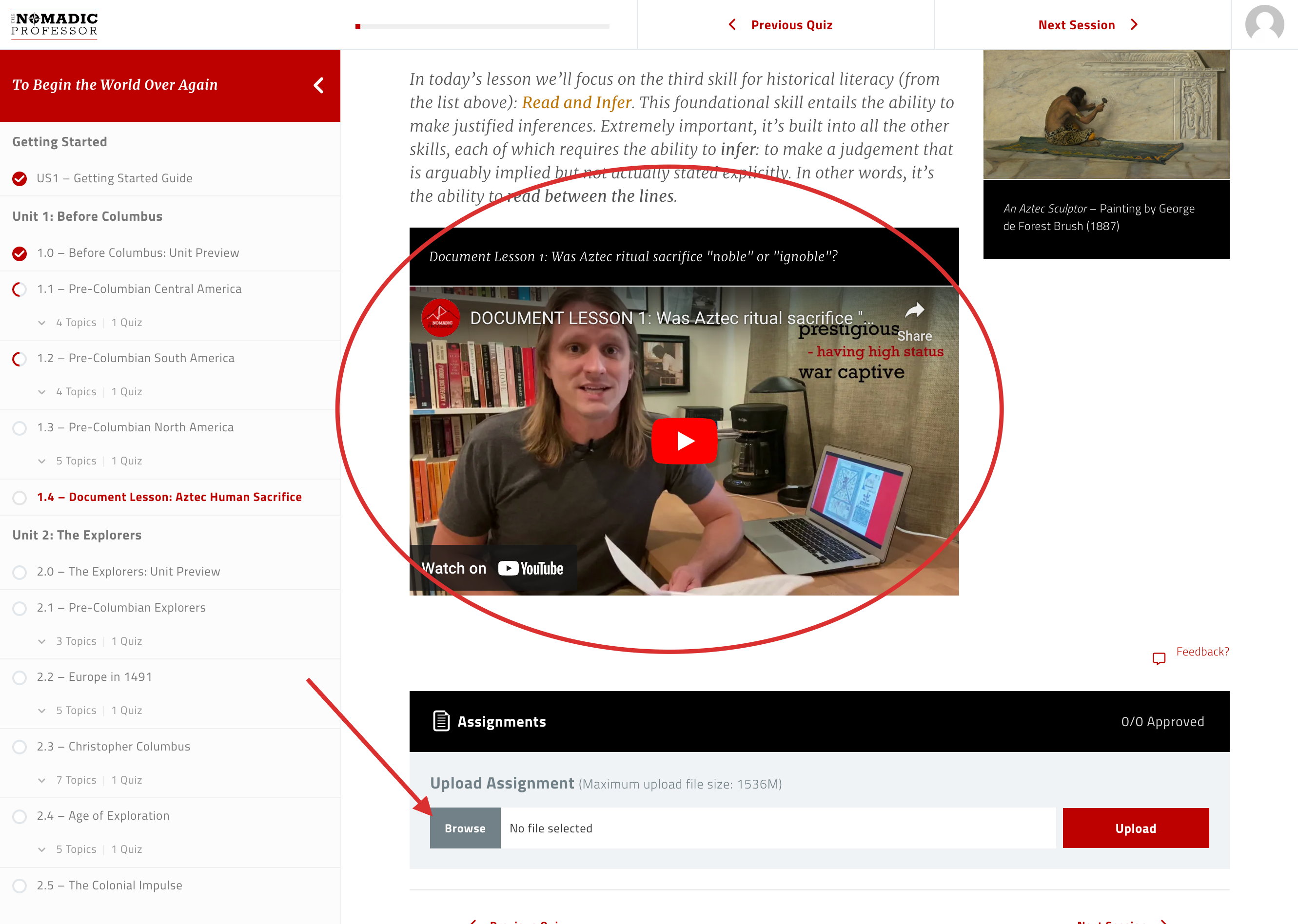Viewport: 1298px width, 924px height.
Task: Open lesson 2.5 The Colonial Impulse
Action: [109, 885]
